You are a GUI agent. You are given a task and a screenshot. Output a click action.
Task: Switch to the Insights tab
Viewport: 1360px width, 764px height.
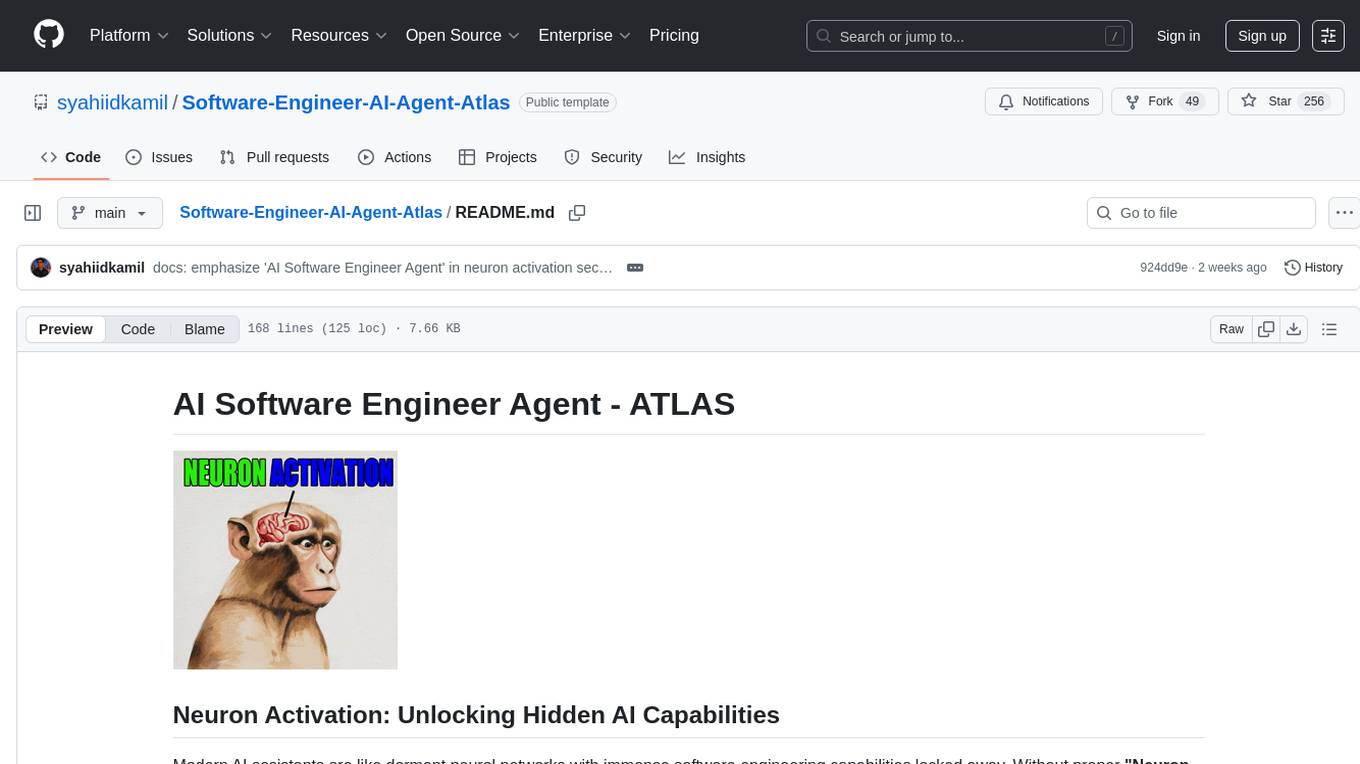pyautogui.click(x=707, y=157)
